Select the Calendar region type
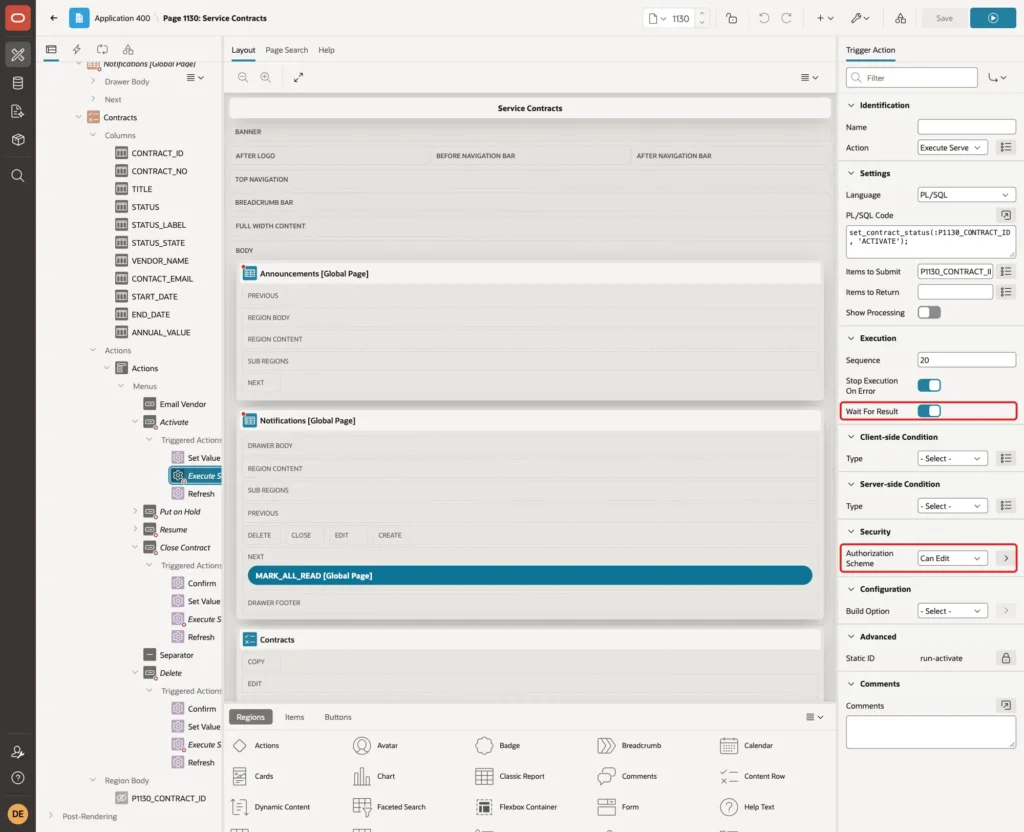1024x832 pixels. pos(745,745)
